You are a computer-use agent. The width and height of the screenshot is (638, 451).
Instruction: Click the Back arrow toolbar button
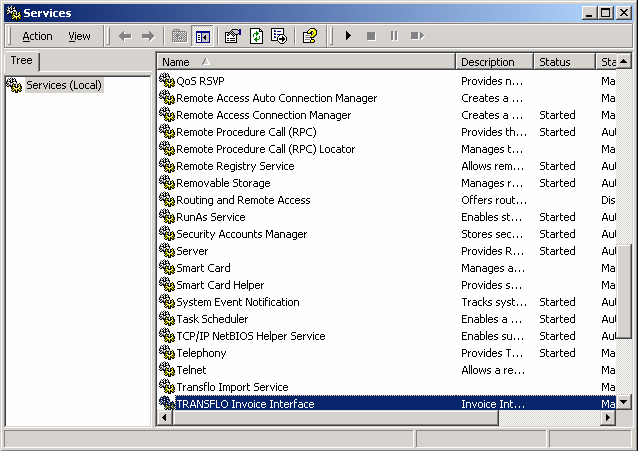[125, 36]
